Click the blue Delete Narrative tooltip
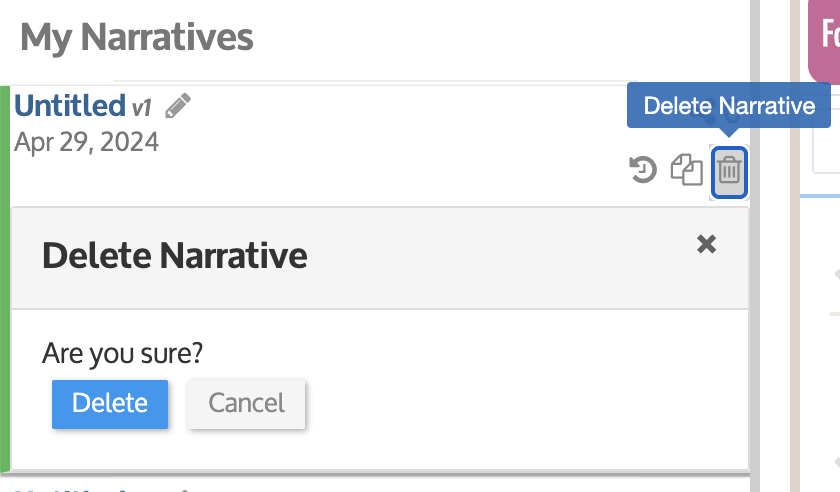The height and width of the screenshot is (492, 840). click(729, 106)
